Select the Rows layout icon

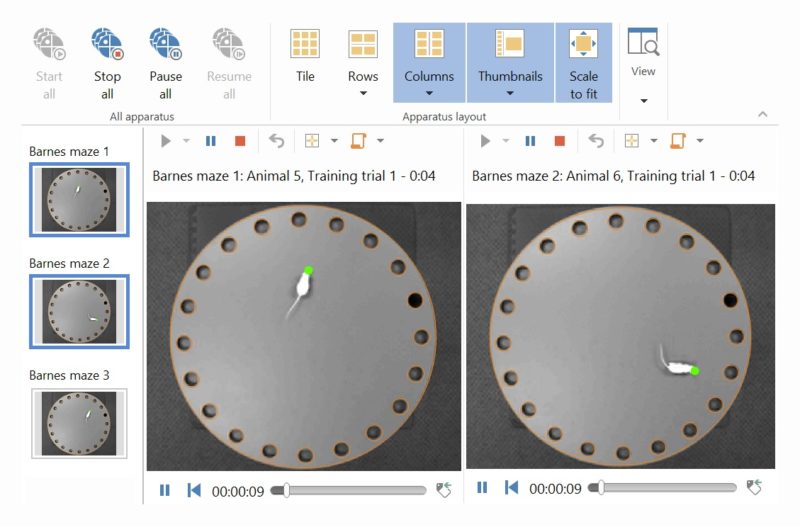[x=363, y=44]
